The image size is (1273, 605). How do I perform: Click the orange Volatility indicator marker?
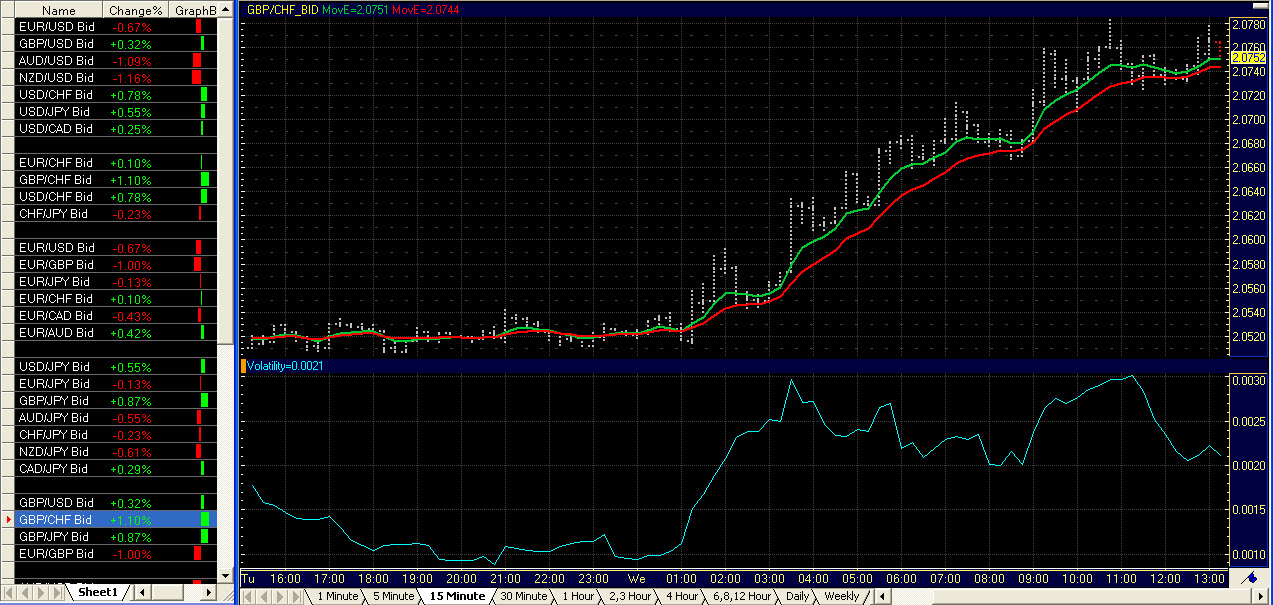click(x=243, y=367)
